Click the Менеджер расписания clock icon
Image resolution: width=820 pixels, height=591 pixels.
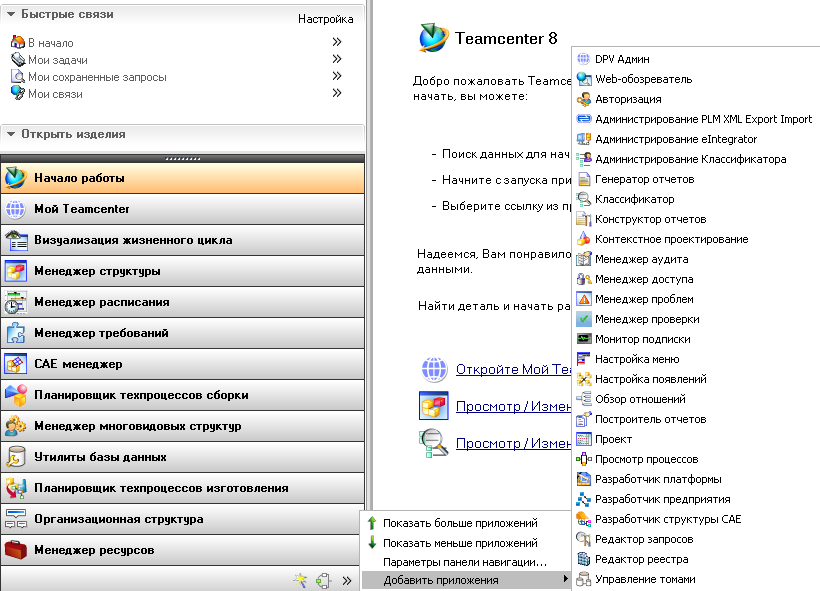pyautogui.click(x=16, y=302)
